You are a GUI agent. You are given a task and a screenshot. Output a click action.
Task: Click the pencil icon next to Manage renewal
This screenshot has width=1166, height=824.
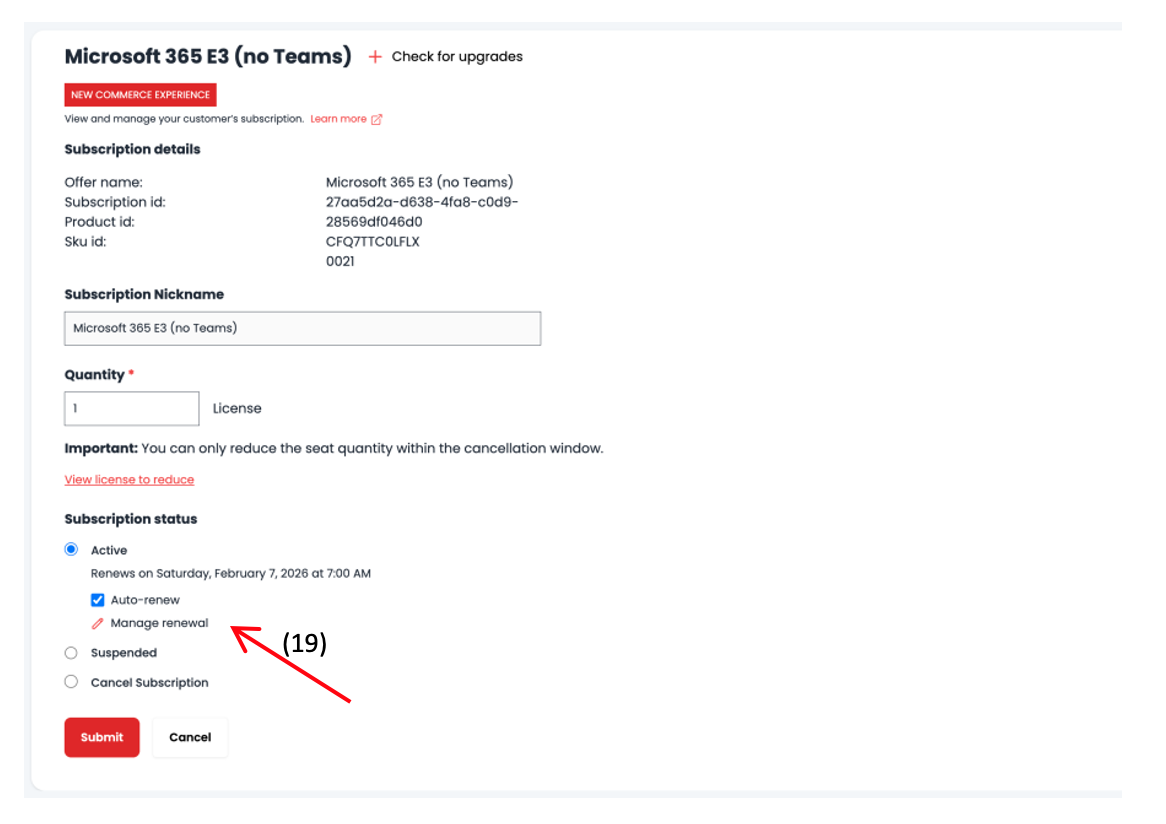pyautogui.click(x=98, y=623)
